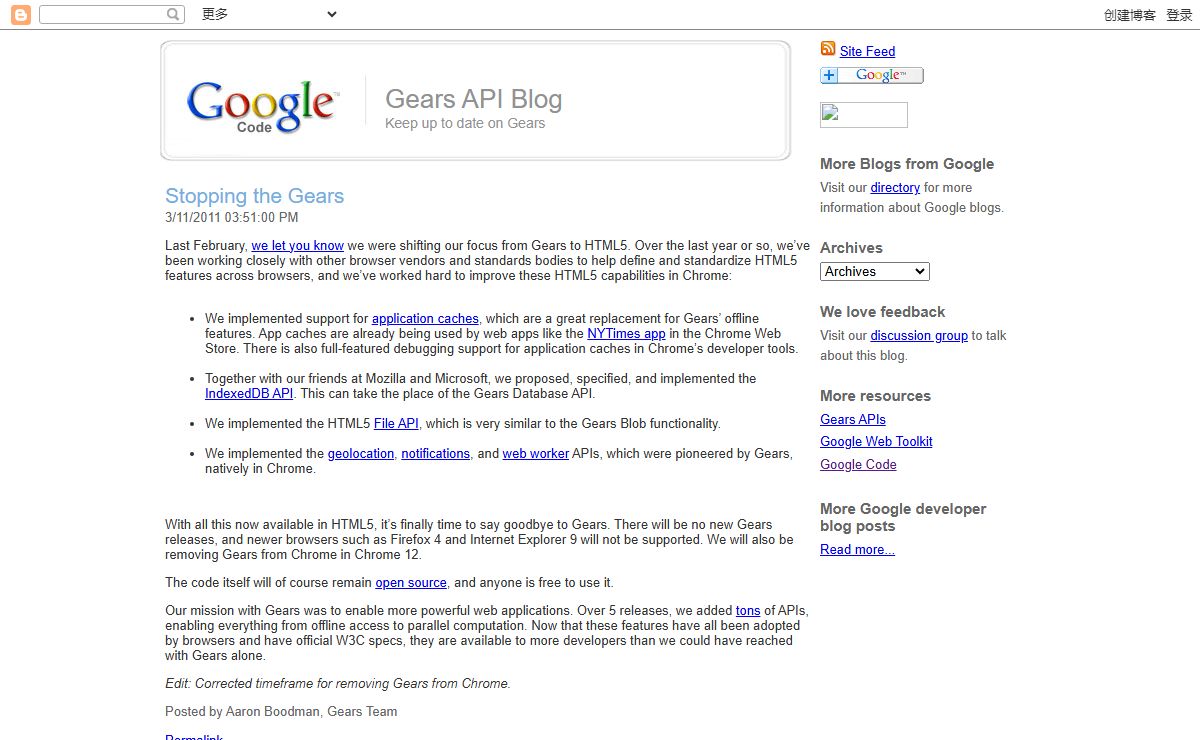Open the 更多 dropdown menu
This screenshot has width=1200, height=740.
(268, 14)
